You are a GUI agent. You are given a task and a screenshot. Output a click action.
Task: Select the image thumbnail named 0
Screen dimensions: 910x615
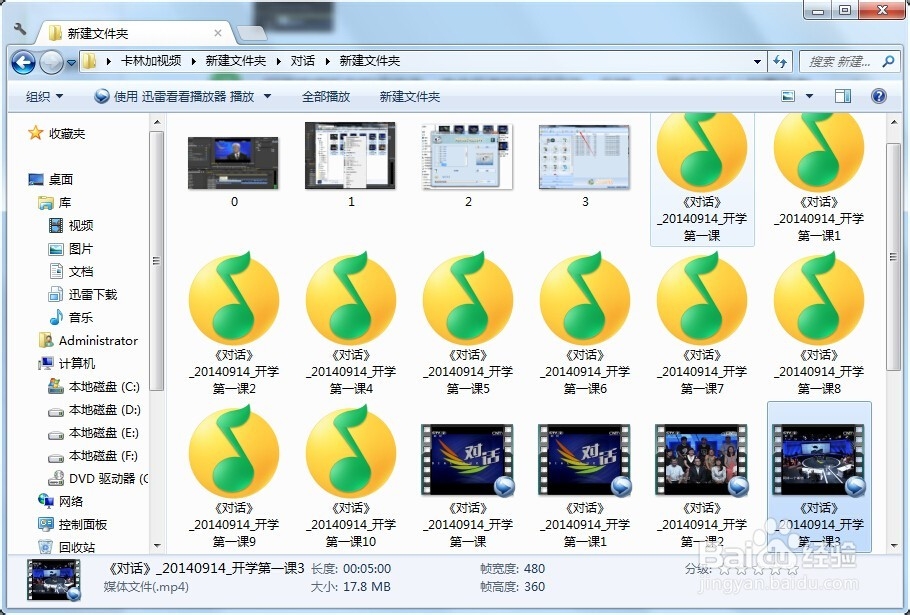click(x=233, y=164)
